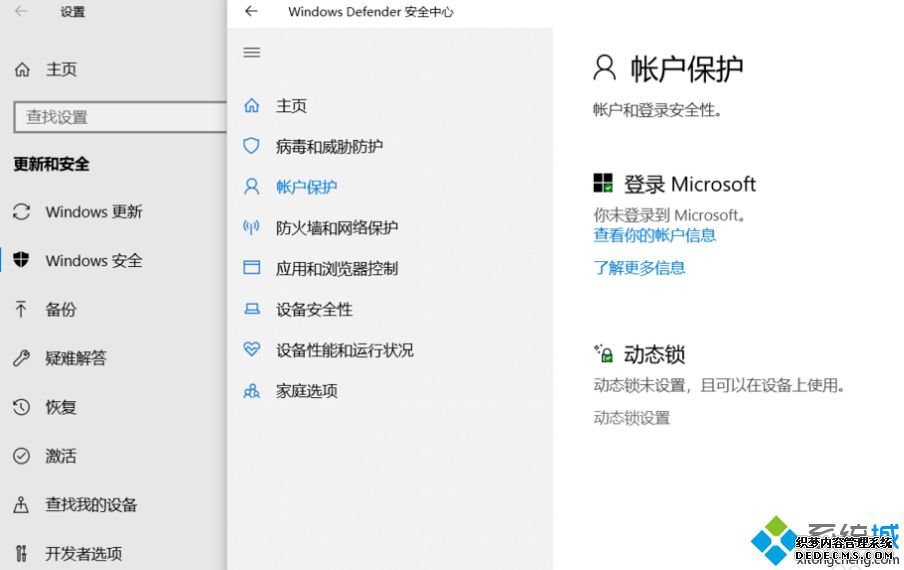Click the dynamic lock icon beside 动态锁
The height and width of the screenshot is (570, 904).
(x=604, y=353)
